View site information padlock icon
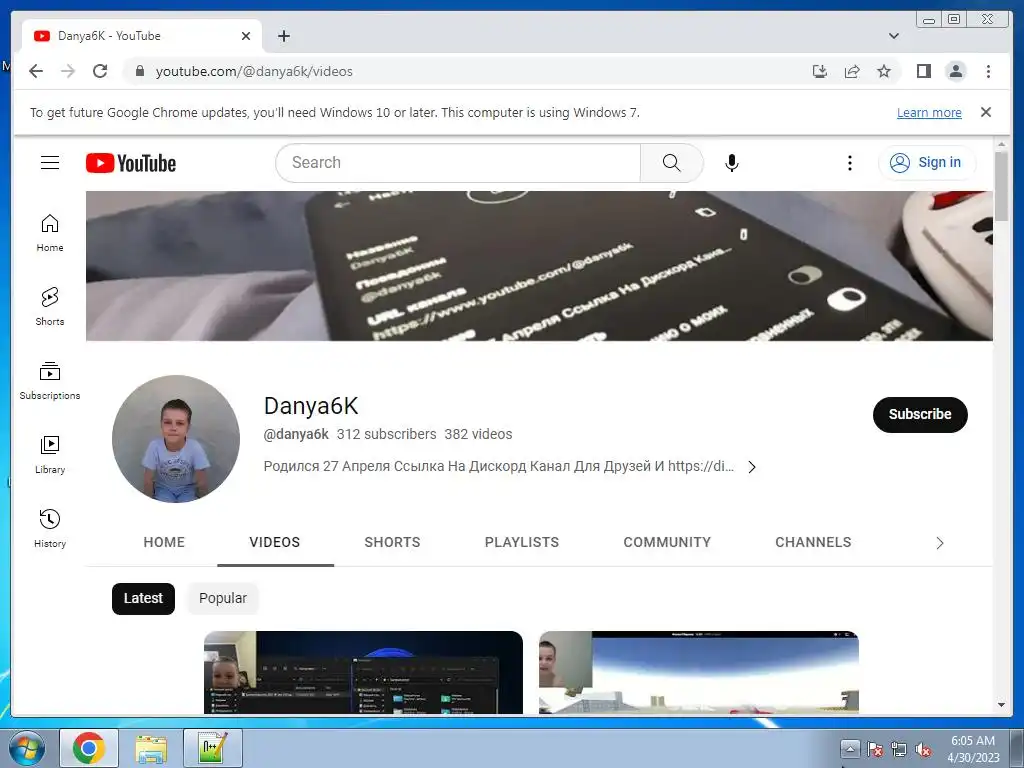Viewport: 1024px width, 768px height. pyautogui.click(x=140, y=71)
